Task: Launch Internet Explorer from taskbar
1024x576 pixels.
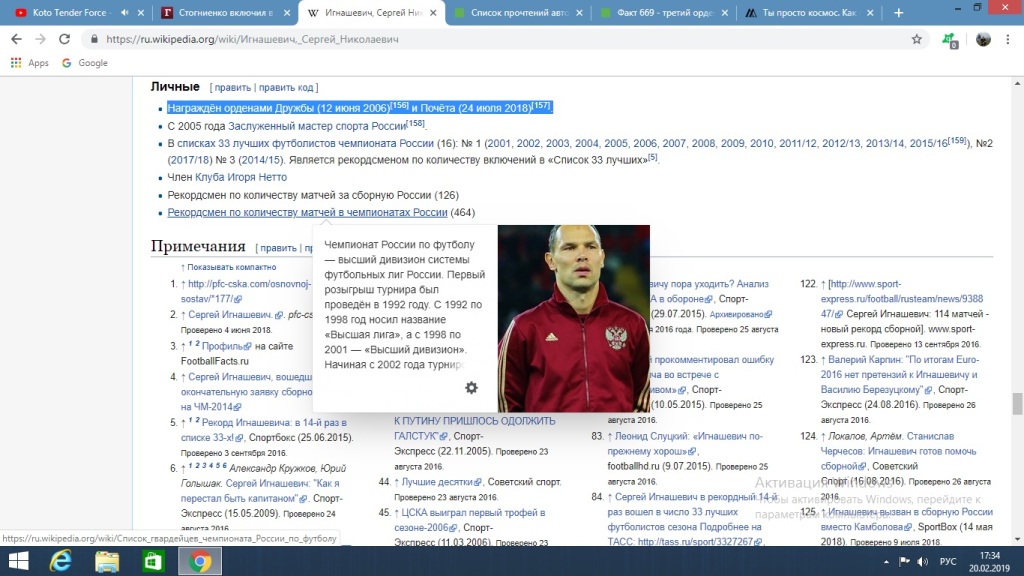Action: tap(61, 561)
